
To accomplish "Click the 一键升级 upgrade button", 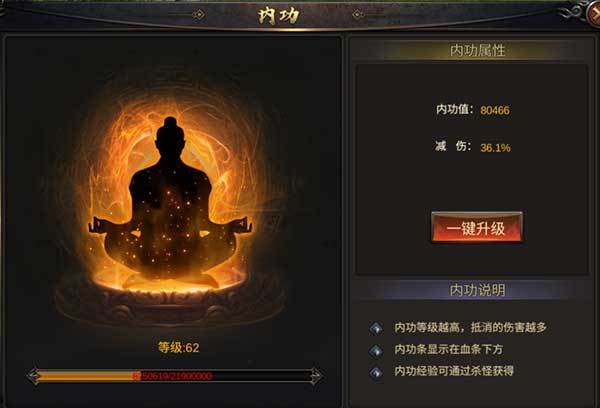I will [x=477, y=228].
